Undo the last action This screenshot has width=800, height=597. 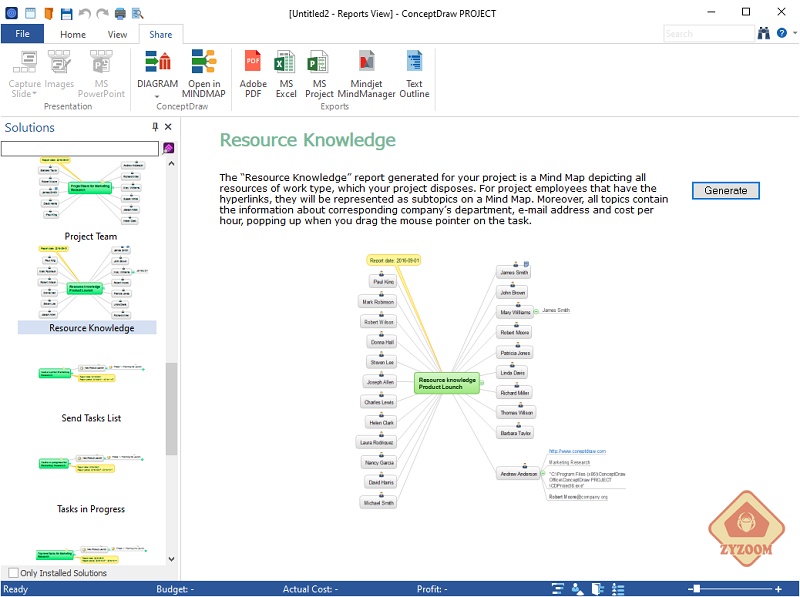coord(84,13)
